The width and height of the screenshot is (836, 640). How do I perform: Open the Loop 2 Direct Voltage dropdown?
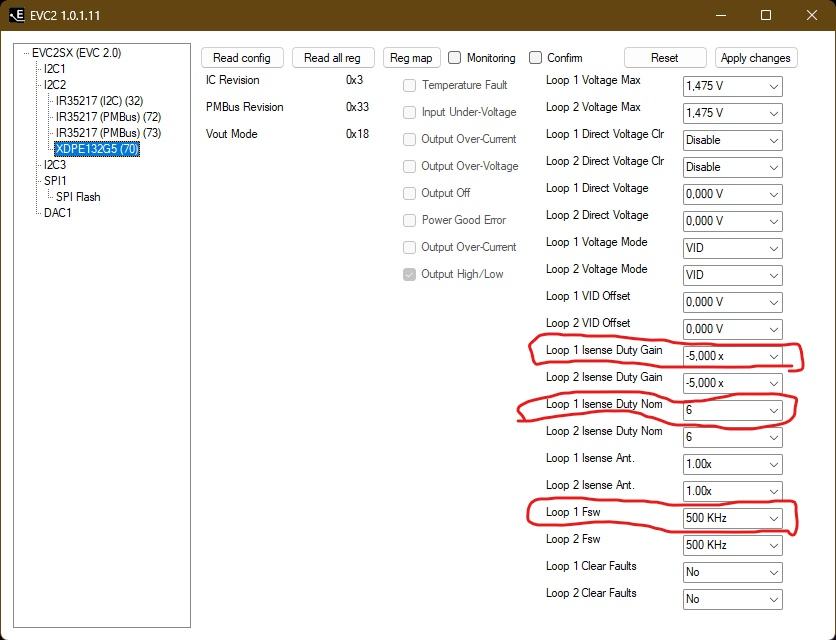(x=733, y=221)
